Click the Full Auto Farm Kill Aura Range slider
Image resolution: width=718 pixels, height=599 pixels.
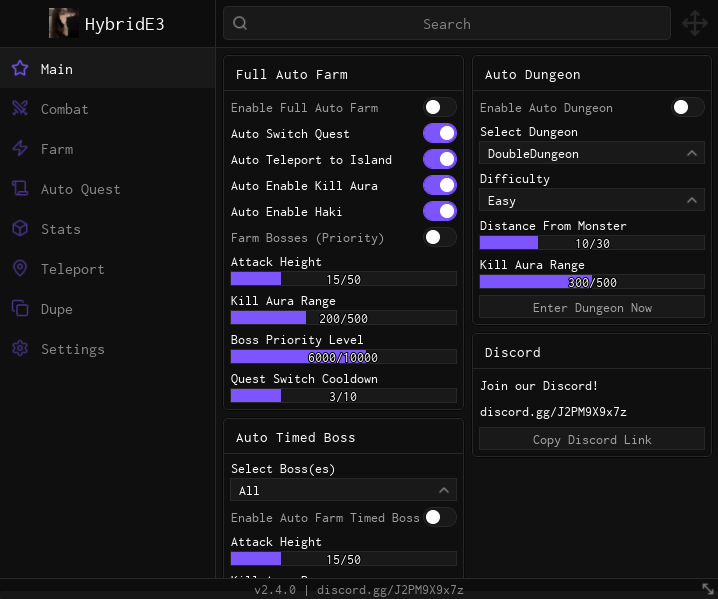point(343,318)
